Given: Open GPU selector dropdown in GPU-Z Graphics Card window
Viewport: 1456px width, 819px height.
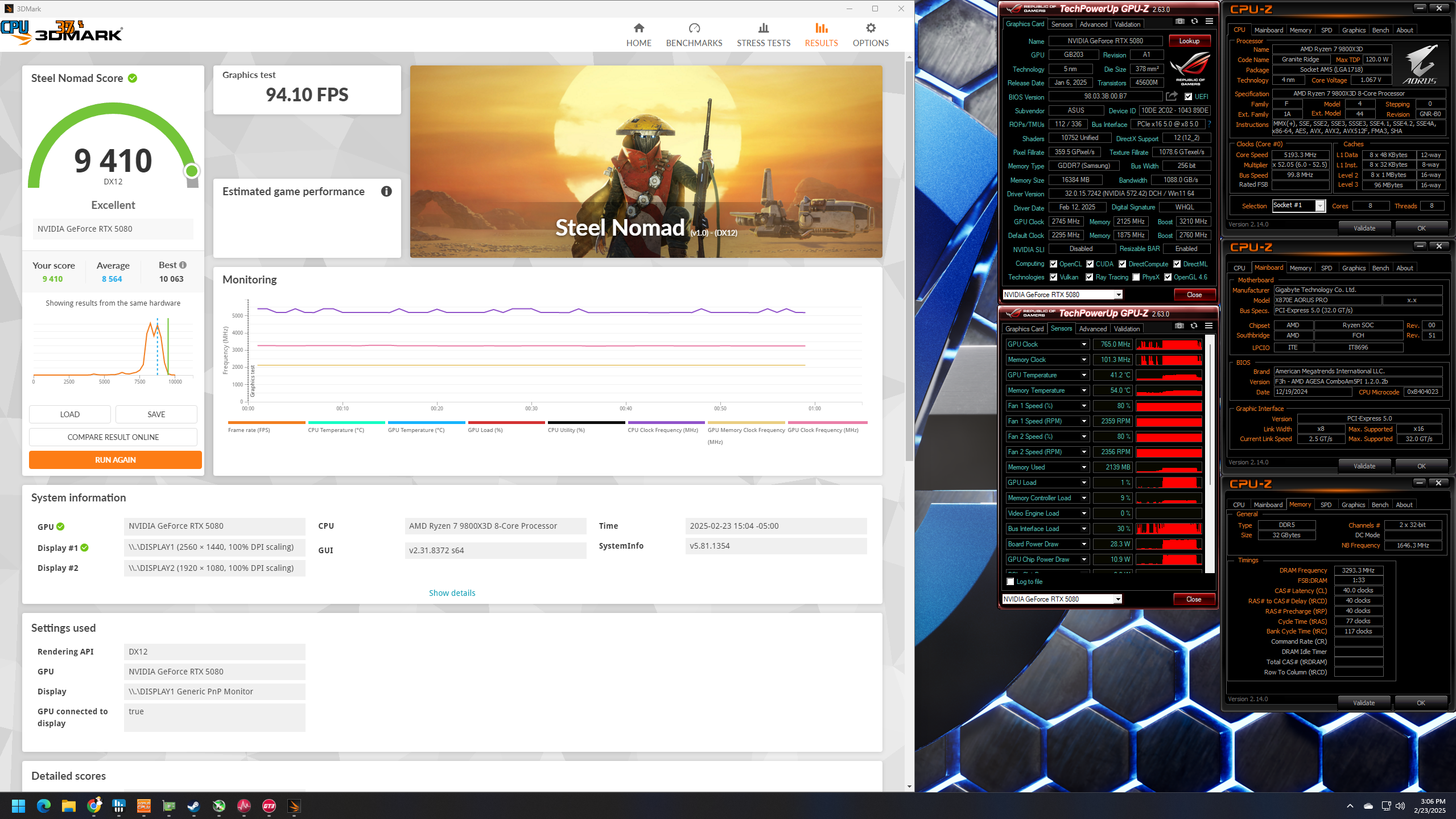Looking at the screenshot, I should click(1118, 295).
